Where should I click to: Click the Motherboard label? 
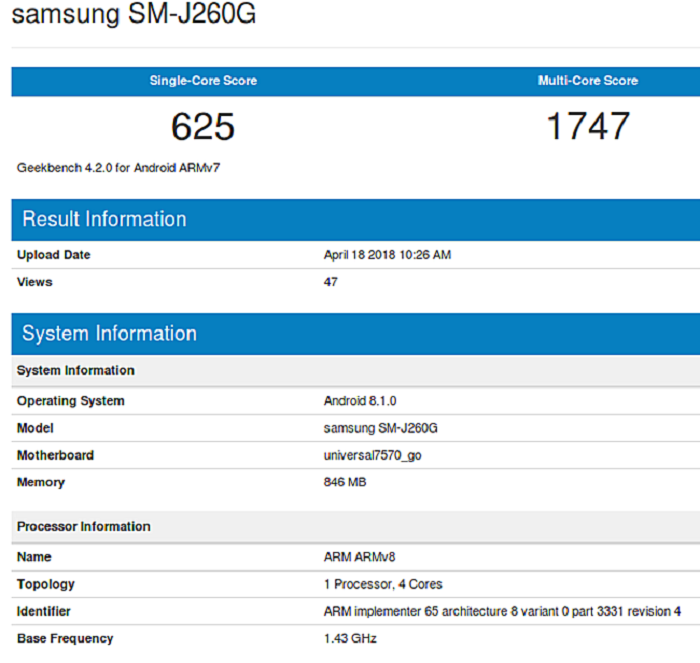[55, 455]
